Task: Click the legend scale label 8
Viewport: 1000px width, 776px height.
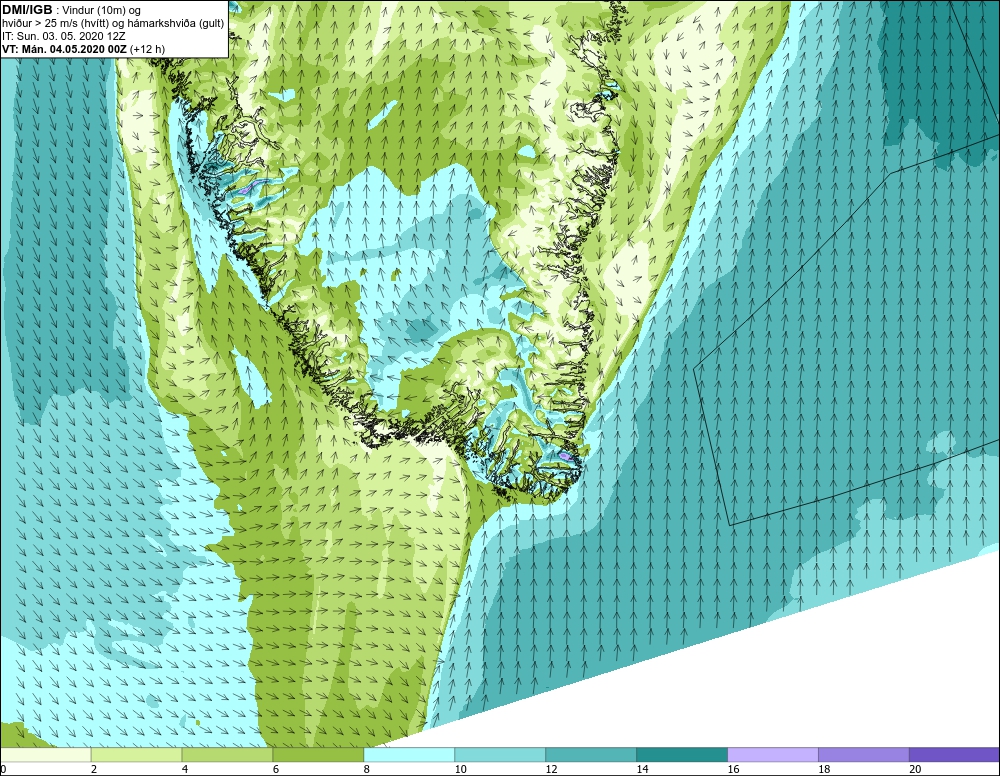Action: tap(366, 770)
